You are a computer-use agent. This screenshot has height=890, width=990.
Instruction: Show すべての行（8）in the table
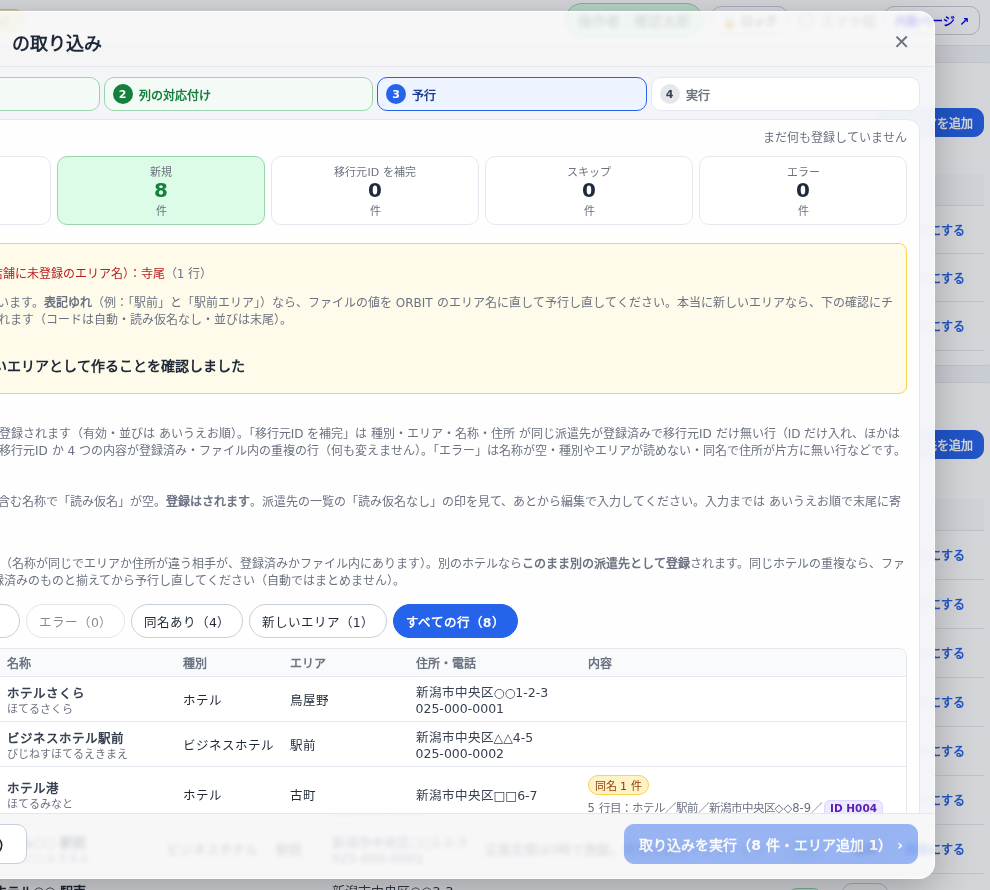pyautogui.click(x=455, y=622)
